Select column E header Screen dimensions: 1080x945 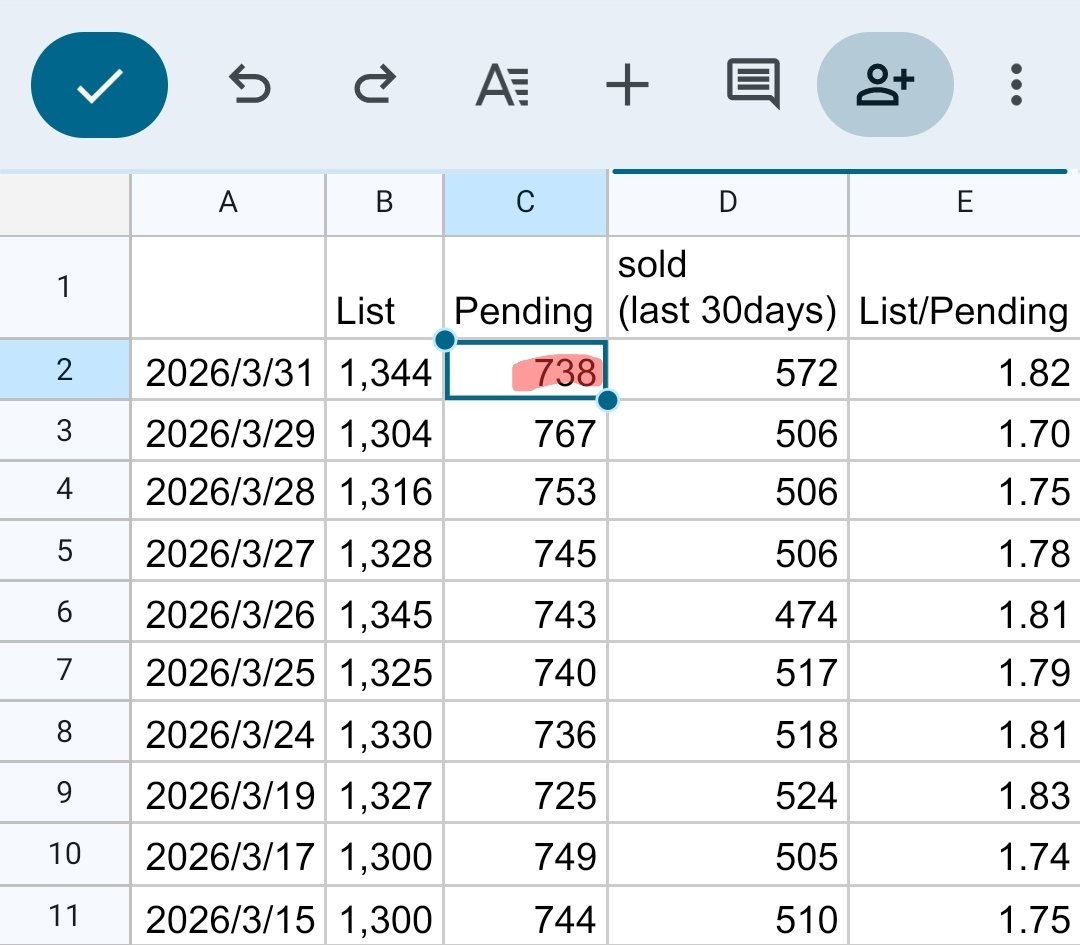[x=965, y=203]
